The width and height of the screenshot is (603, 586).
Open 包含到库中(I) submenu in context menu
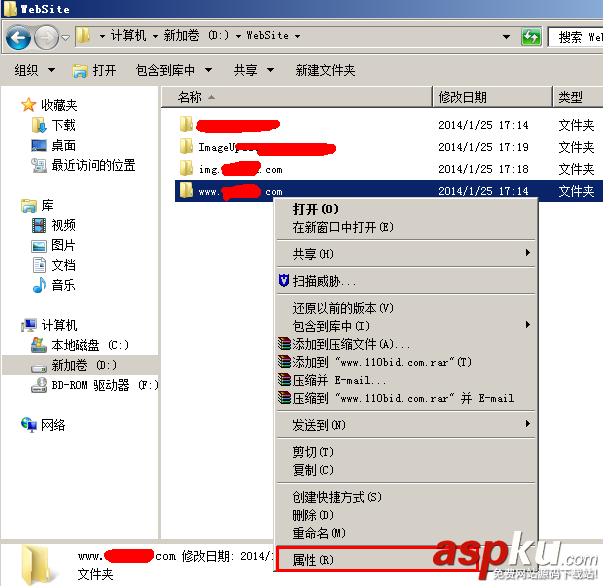(406, 326)
